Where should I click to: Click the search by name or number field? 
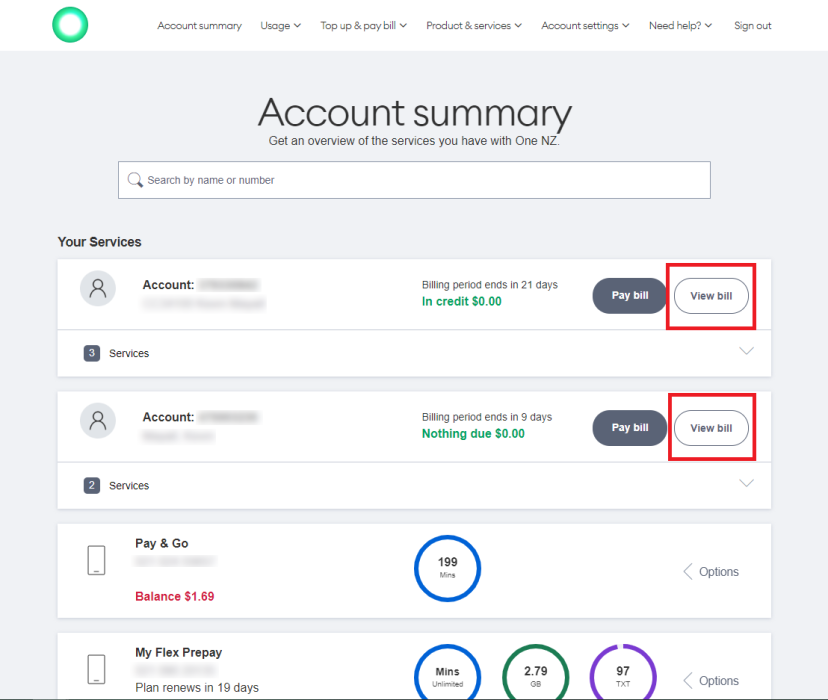coord(414,179)
